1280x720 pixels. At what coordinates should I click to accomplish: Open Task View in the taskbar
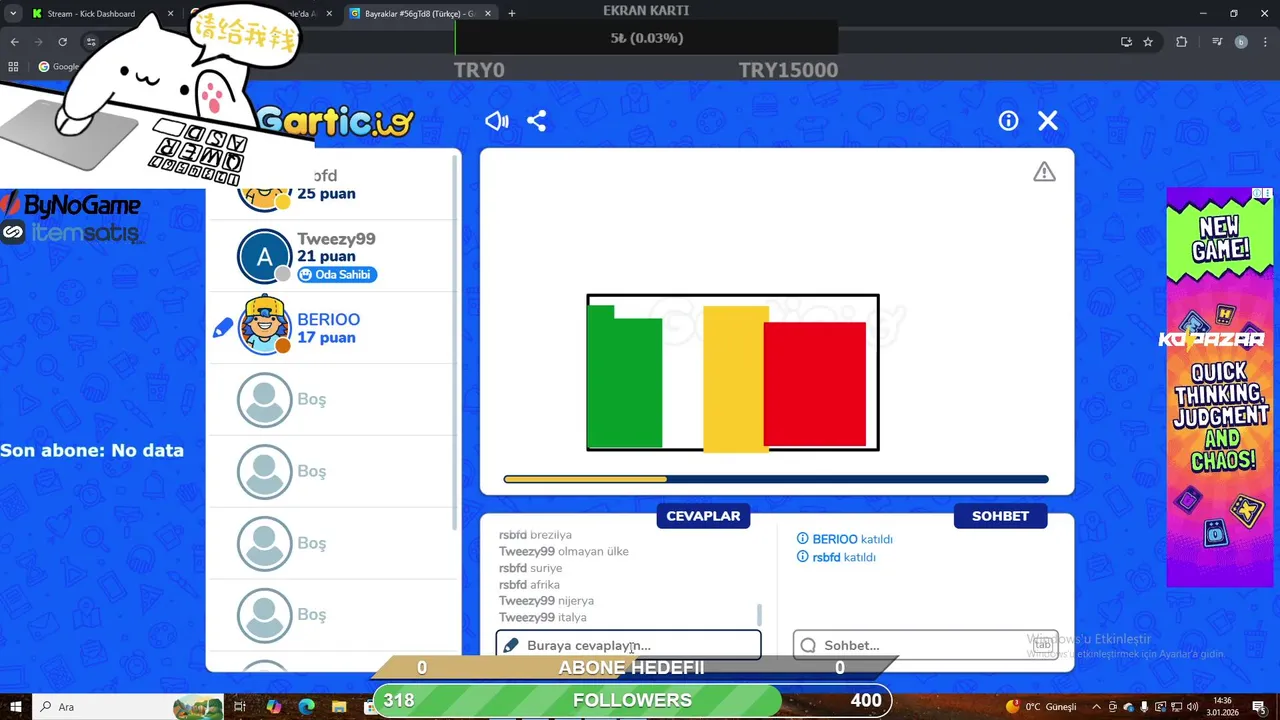(240, 707)
